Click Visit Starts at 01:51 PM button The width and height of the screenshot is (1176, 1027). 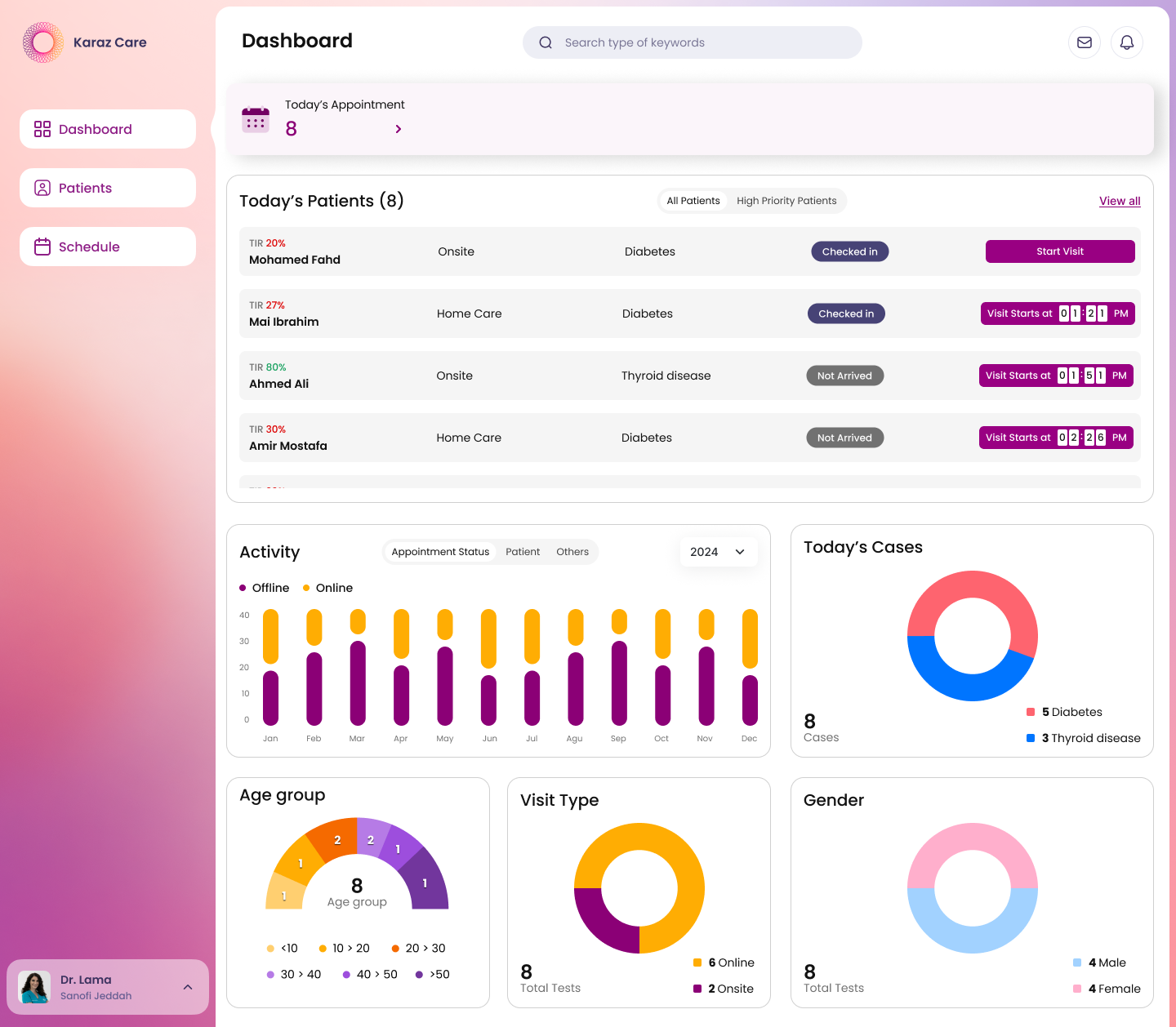(x=1056, y=376)
